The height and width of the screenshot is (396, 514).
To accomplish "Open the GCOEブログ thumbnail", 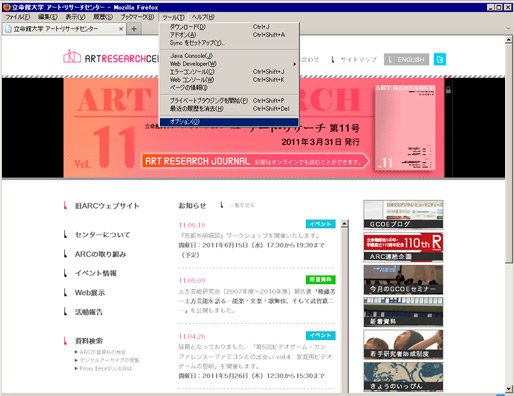I will (403, 215).
